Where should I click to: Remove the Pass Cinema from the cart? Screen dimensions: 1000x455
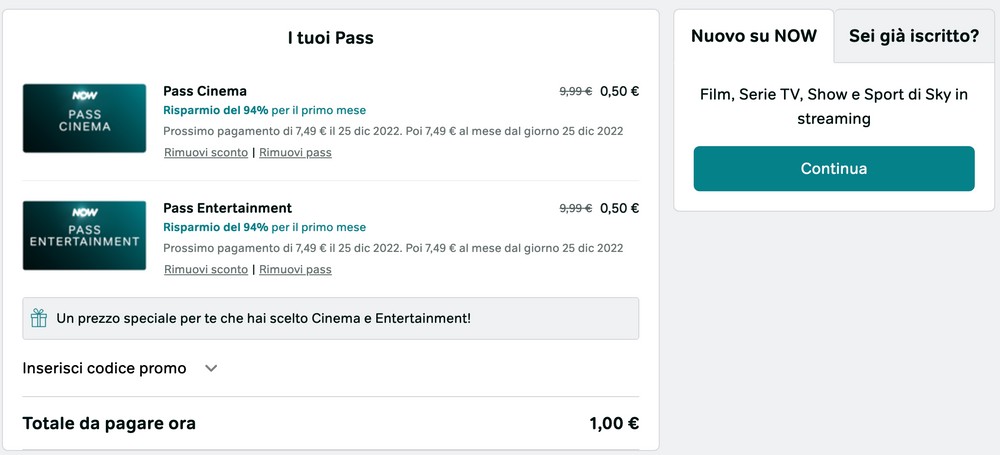pyautogui.click(x=295, y=153)
